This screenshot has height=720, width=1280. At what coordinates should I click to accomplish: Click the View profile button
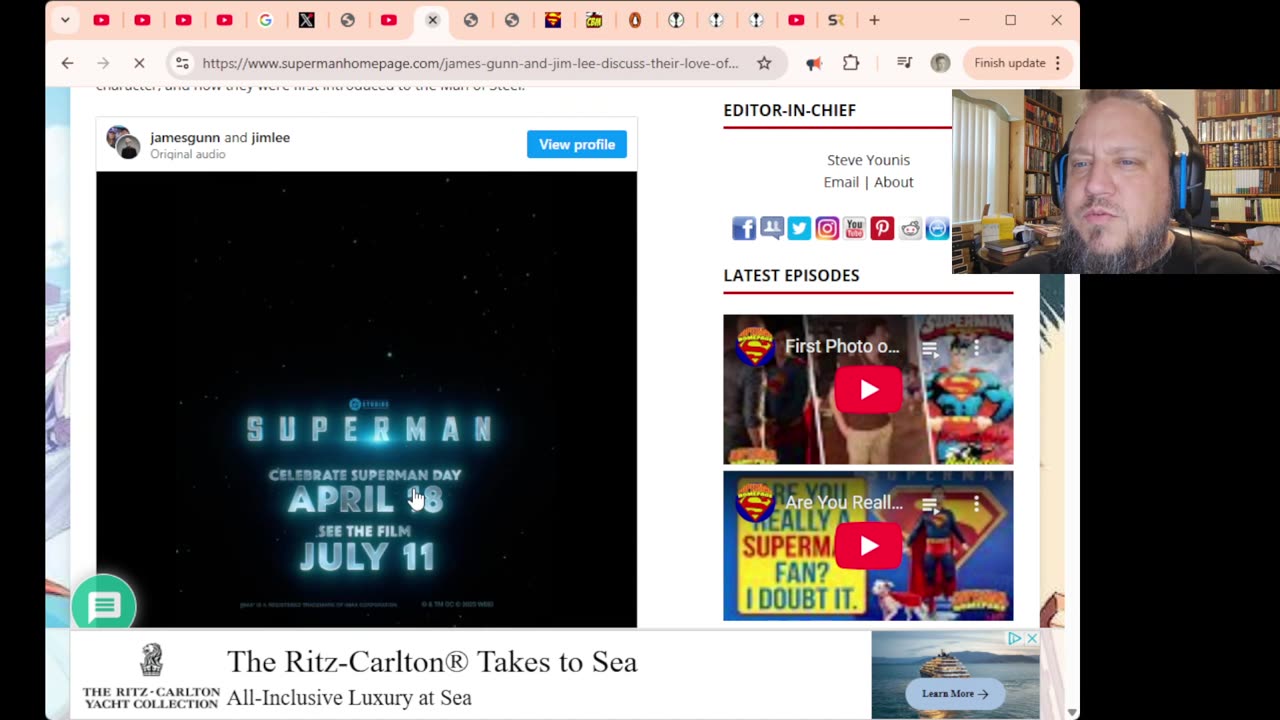[577, 144]
